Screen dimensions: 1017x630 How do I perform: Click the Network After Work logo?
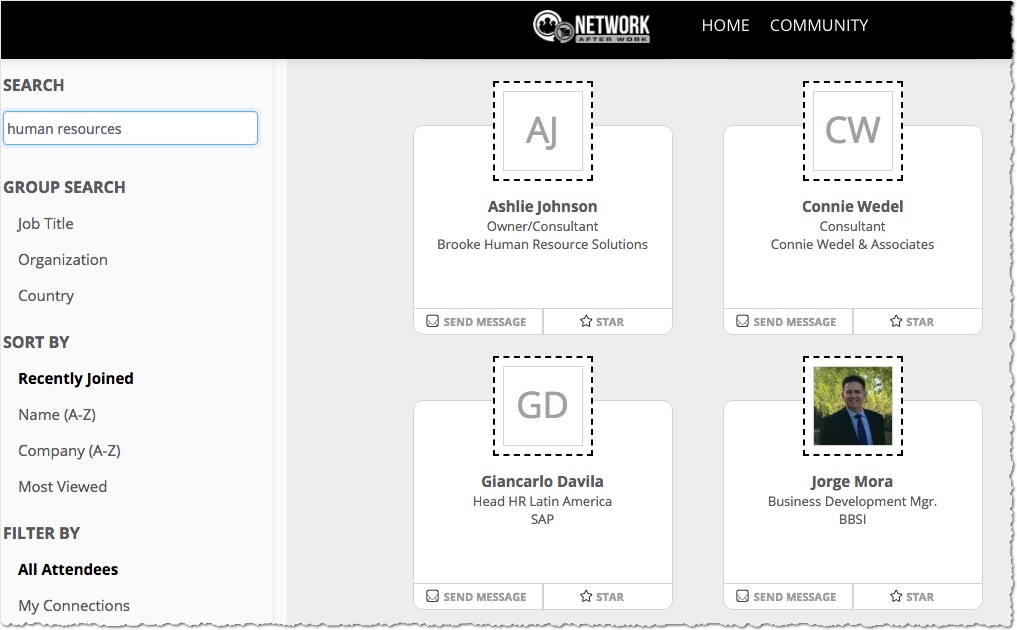(592, 27)
